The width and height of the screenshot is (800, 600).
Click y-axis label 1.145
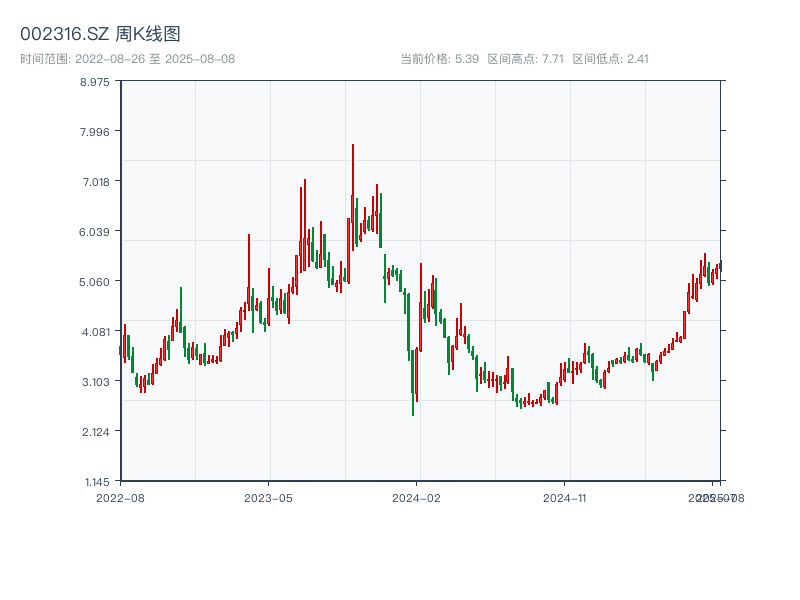click(x=97, y=482)
